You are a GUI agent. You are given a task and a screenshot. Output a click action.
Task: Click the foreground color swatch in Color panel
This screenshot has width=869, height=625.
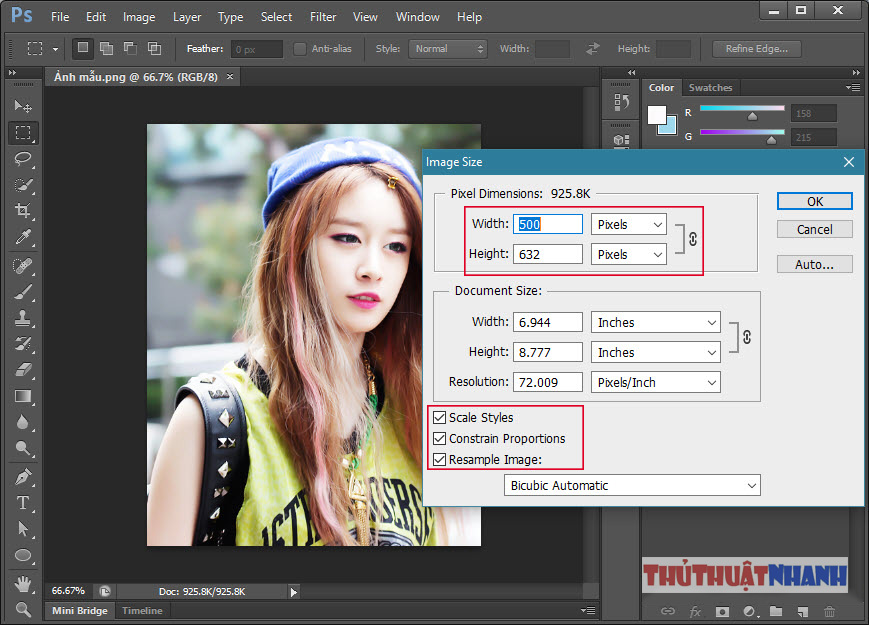pyautogui.click(x=657, y=115)
